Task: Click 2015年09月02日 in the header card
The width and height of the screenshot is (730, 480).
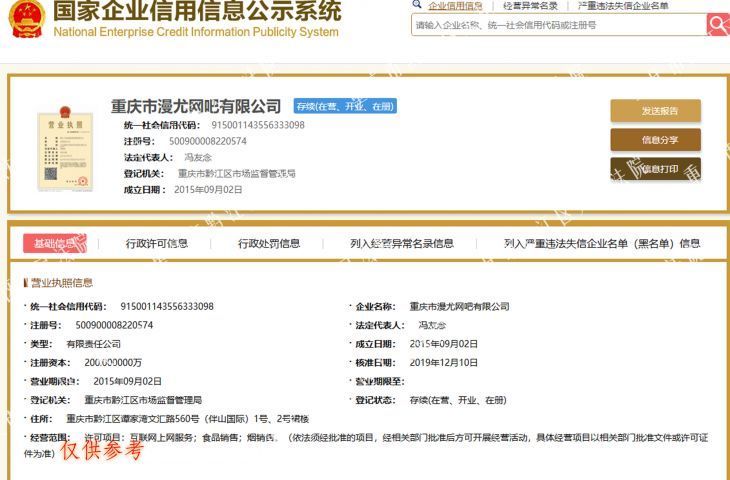Action: (x=208, y=189)
